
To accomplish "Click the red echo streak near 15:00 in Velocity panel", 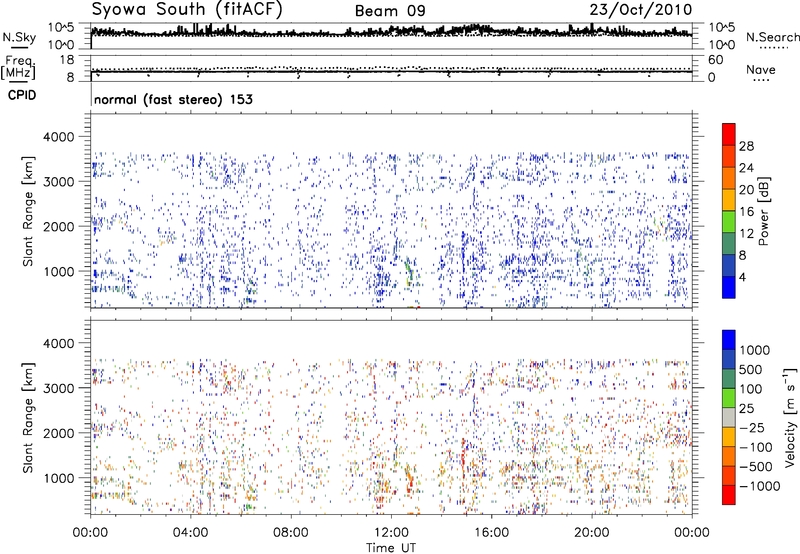I will pyautogui.click(x=464, y=454).
